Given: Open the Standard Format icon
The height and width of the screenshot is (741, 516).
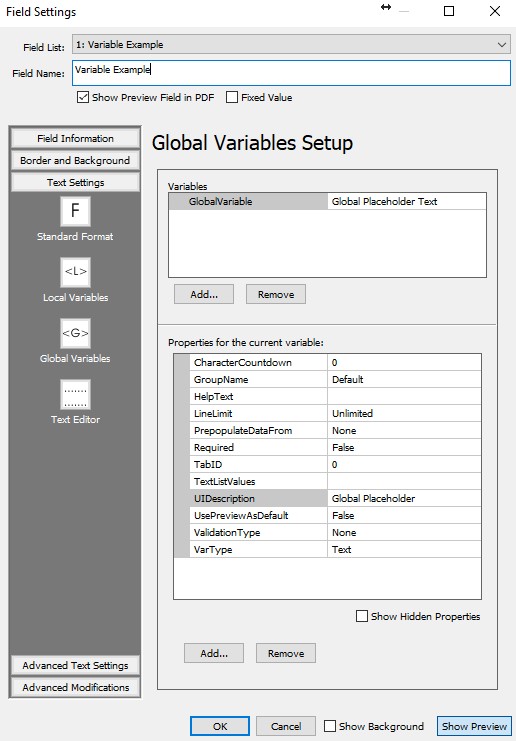Looking at the screenshot, I should click(x=75, y=211).
